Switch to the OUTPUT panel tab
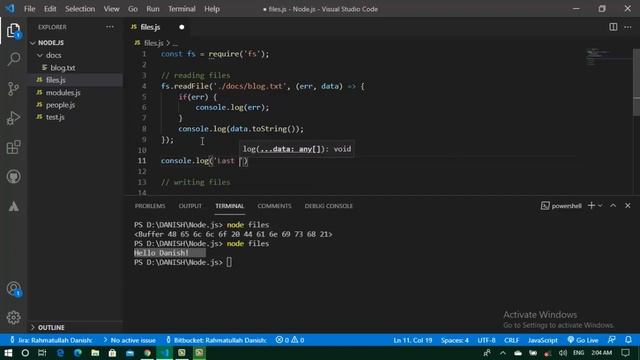The height and width of the screenshot is (360, 640). (x=190, y=206)
